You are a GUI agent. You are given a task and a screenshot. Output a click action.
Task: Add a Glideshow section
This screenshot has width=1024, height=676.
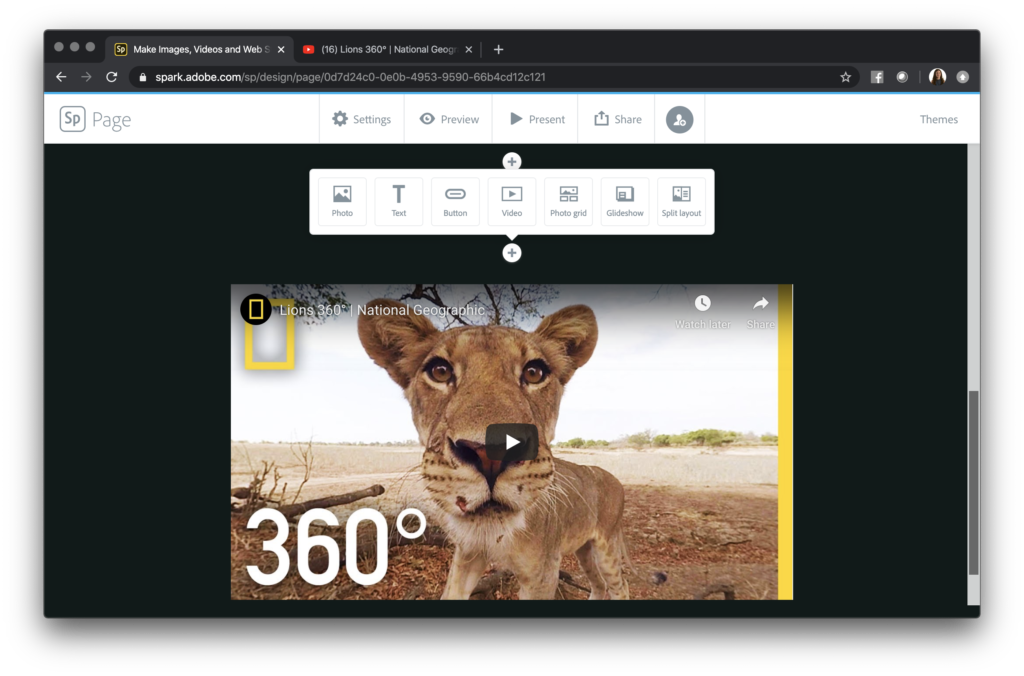tap(625, 201)
